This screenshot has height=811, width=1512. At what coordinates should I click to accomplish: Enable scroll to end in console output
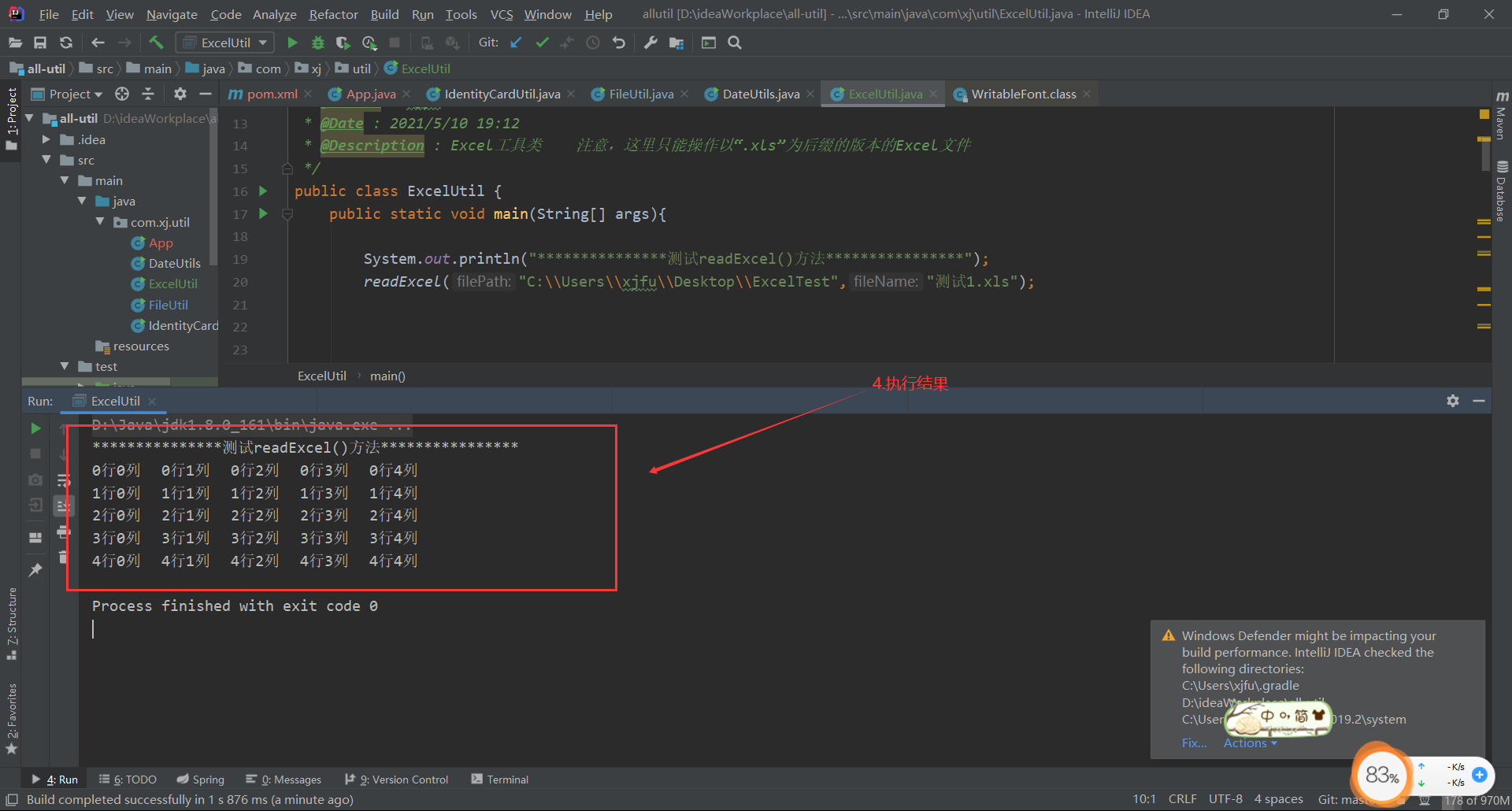tap(63, 505)
